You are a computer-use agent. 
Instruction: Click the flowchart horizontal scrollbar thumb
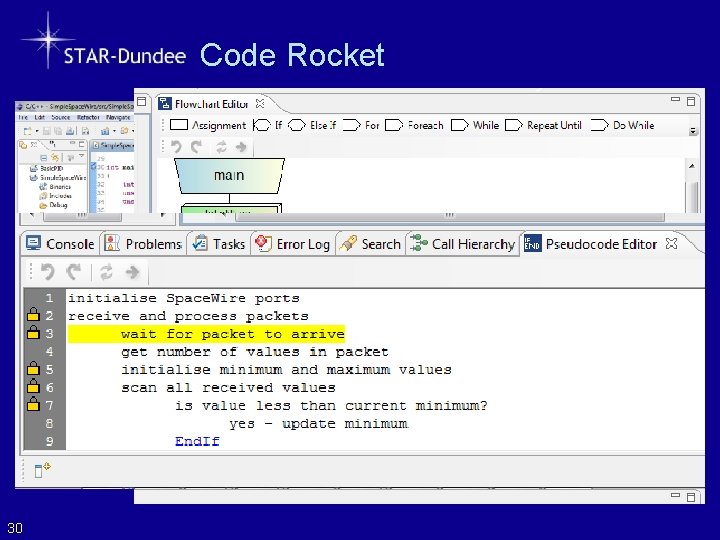point(449,216)
